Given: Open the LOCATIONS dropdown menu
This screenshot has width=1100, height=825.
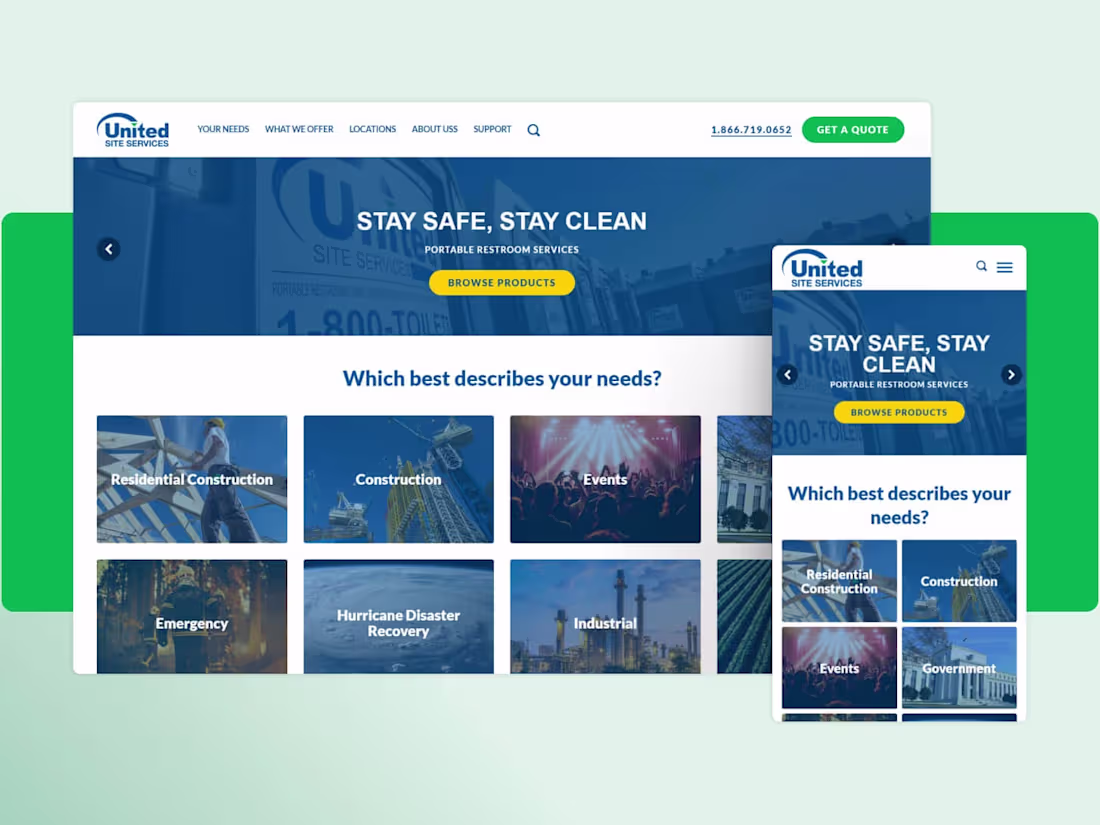Looking at the screenshot, I should click(372, 129).
